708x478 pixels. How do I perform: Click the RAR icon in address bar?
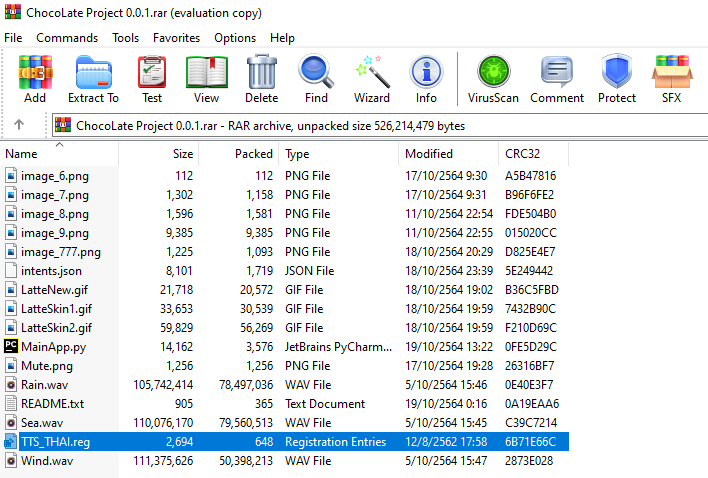coord(63,125)
